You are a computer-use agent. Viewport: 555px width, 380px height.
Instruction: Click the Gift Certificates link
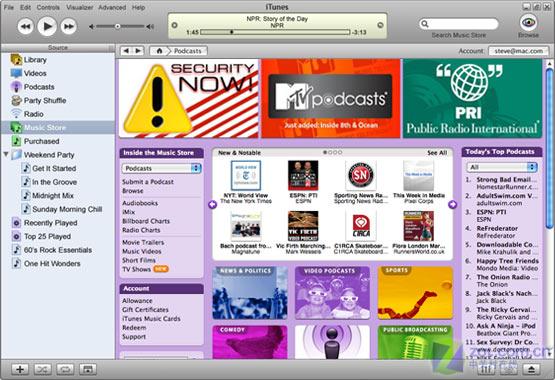coord(145,310)
